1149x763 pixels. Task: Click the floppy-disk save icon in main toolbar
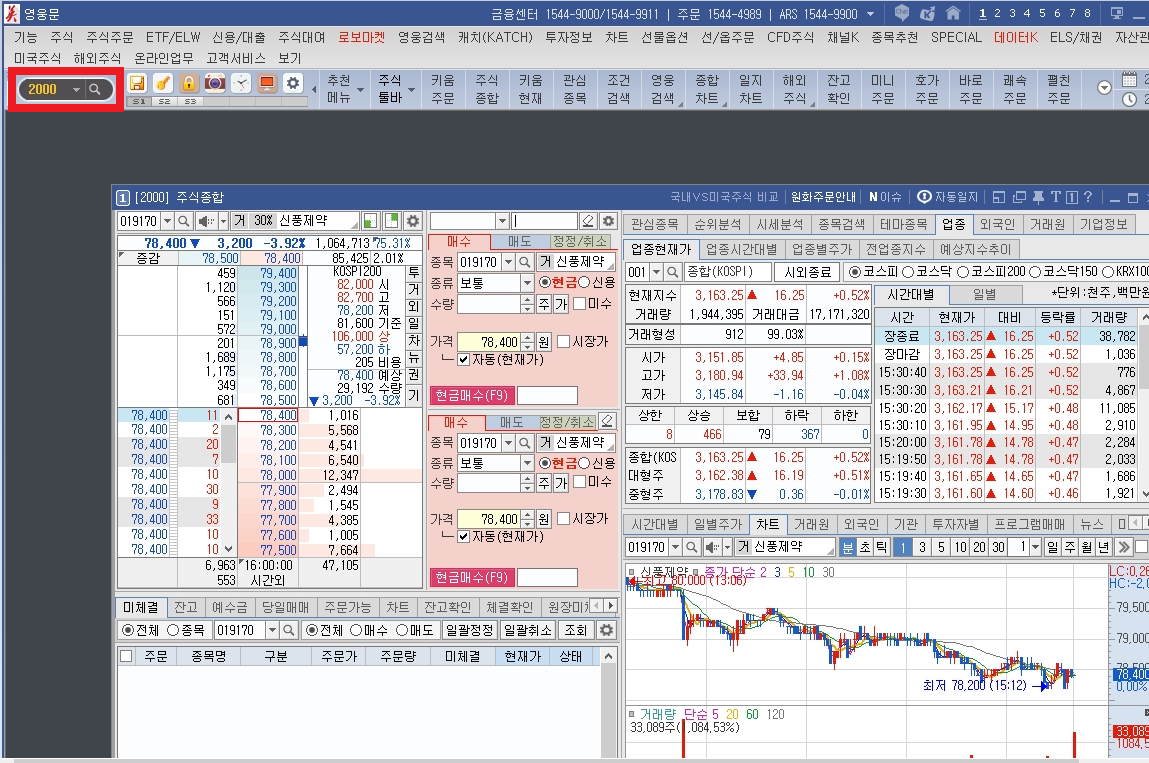pyautogui.click(x=137, y=84)
